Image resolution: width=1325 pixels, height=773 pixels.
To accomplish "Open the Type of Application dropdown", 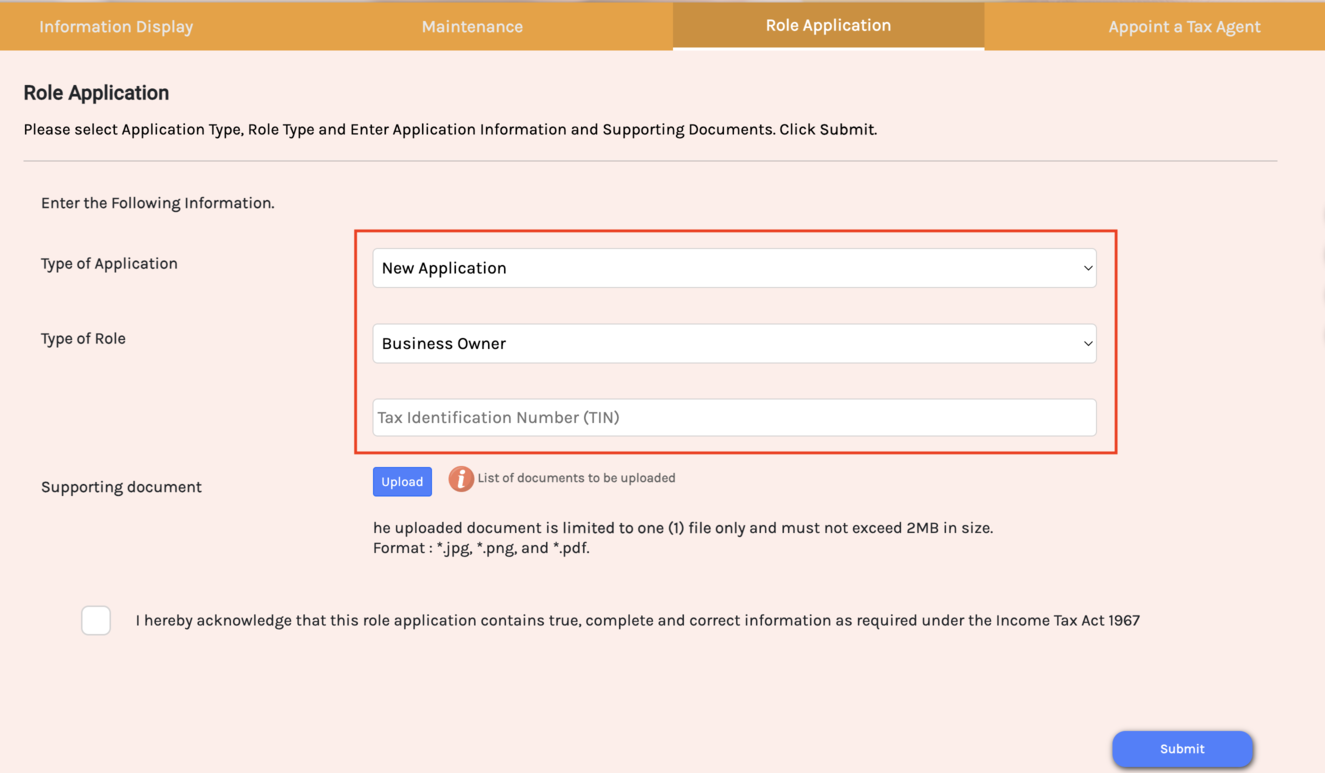I will [x=733, y=268].
